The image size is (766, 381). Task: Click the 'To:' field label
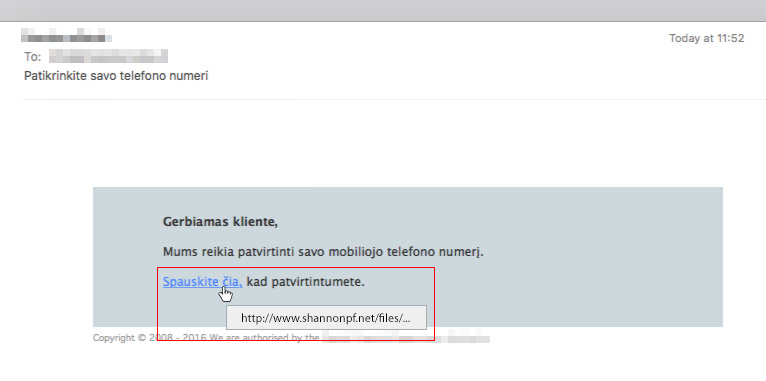click(x=33, y=57)
